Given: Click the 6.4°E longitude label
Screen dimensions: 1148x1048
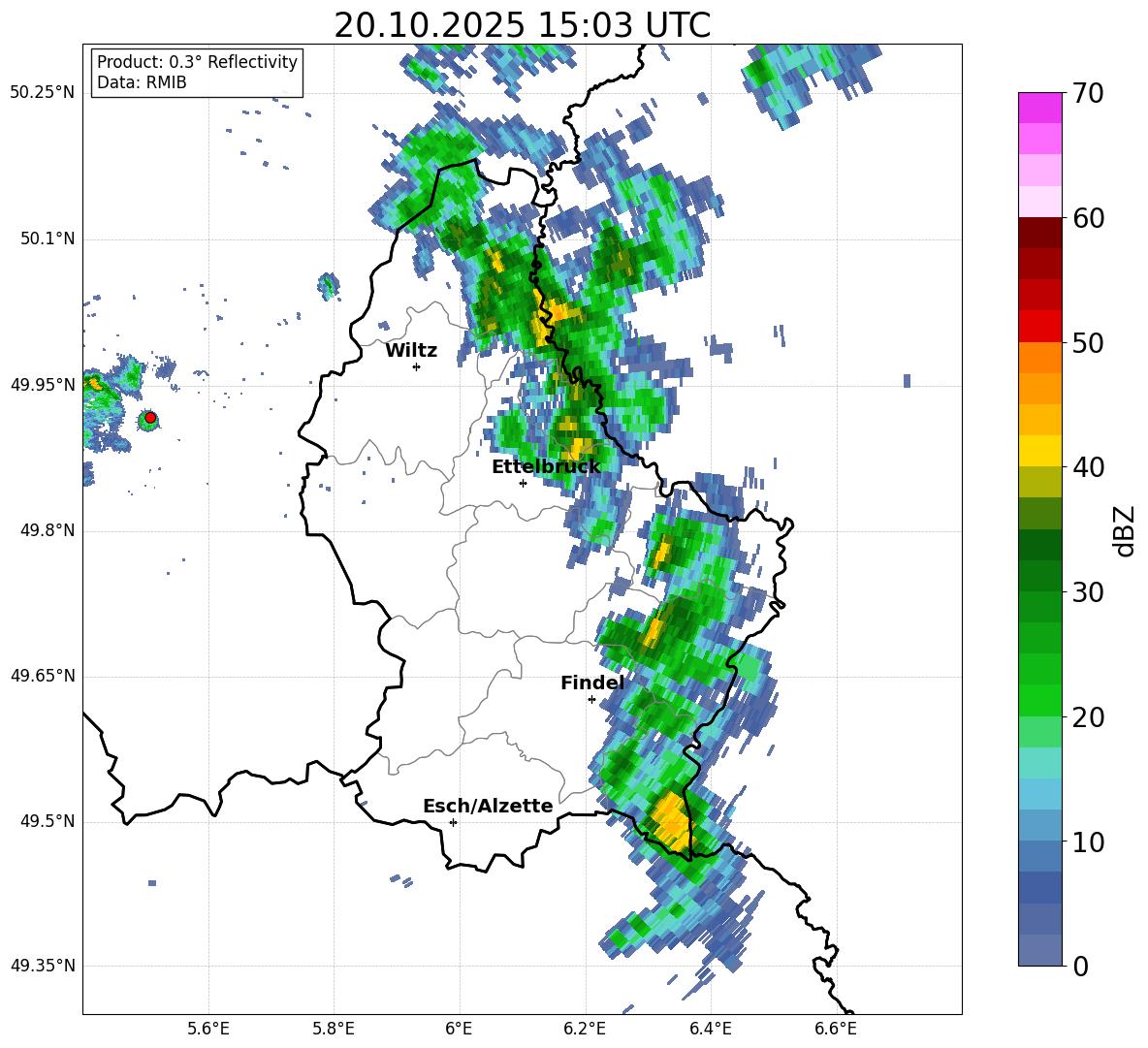Looking at the screenshot, I should click(710, 1029).
